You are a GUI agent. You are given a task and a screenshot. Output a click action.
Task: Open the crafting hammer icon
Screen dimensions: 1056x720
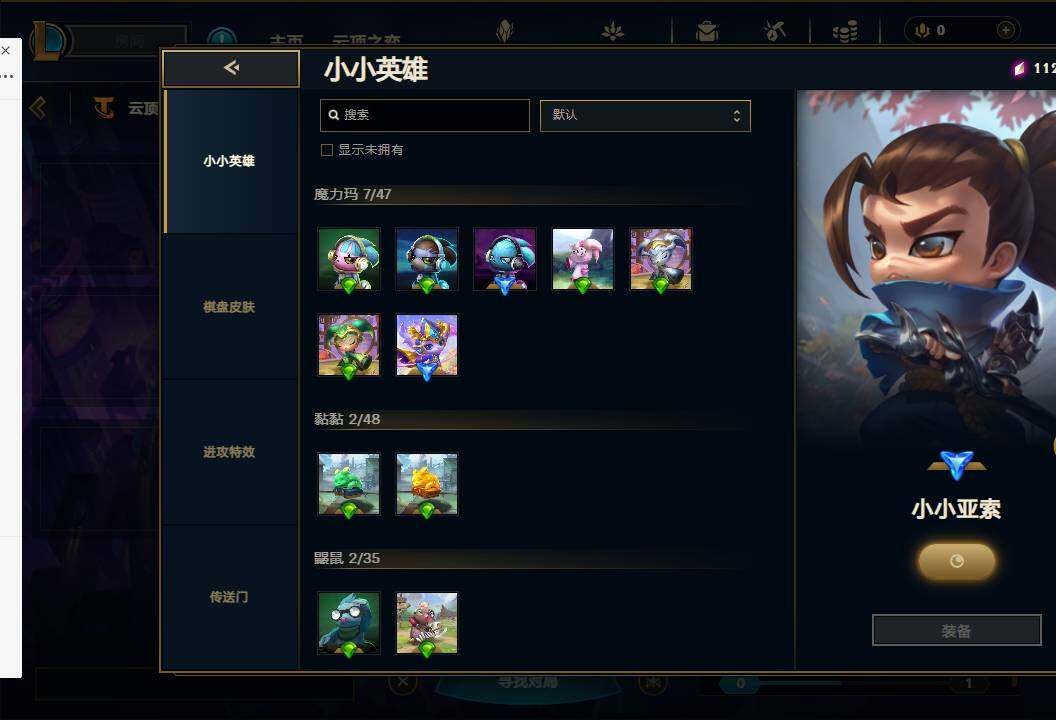[x=774, y=31]
